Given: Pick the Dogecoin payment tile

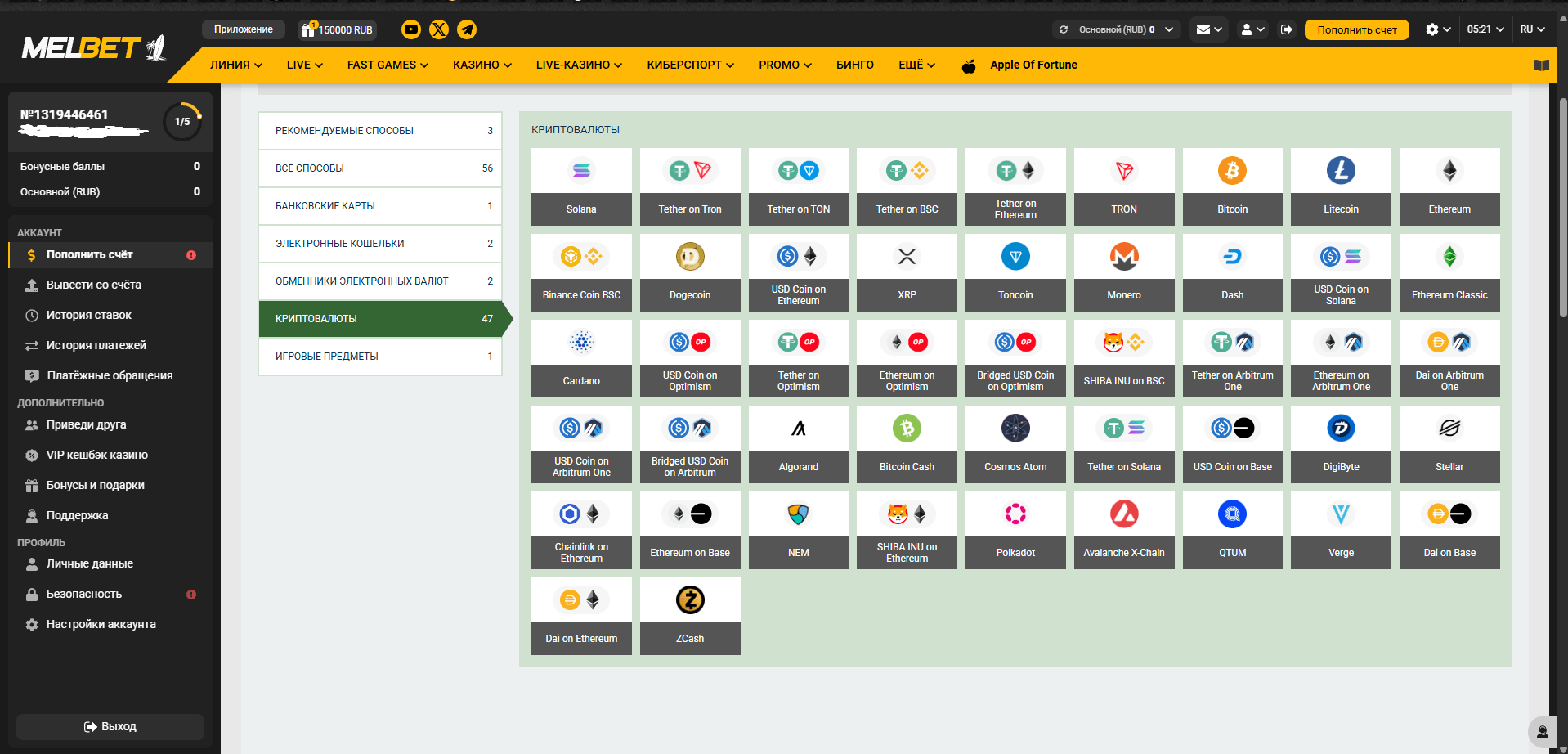Looking at the screenshot, I should point(690,272).
